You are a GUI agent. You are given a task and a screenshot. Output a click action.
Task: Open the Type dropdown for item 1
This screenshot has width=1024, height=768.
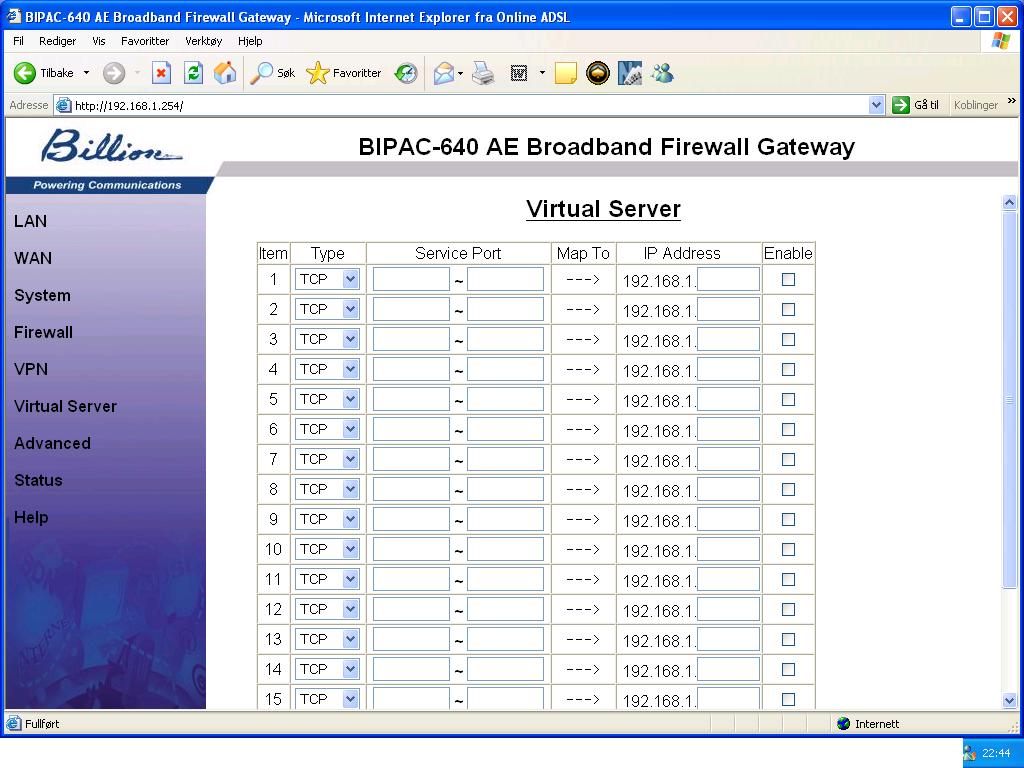(x=327, y=280)
